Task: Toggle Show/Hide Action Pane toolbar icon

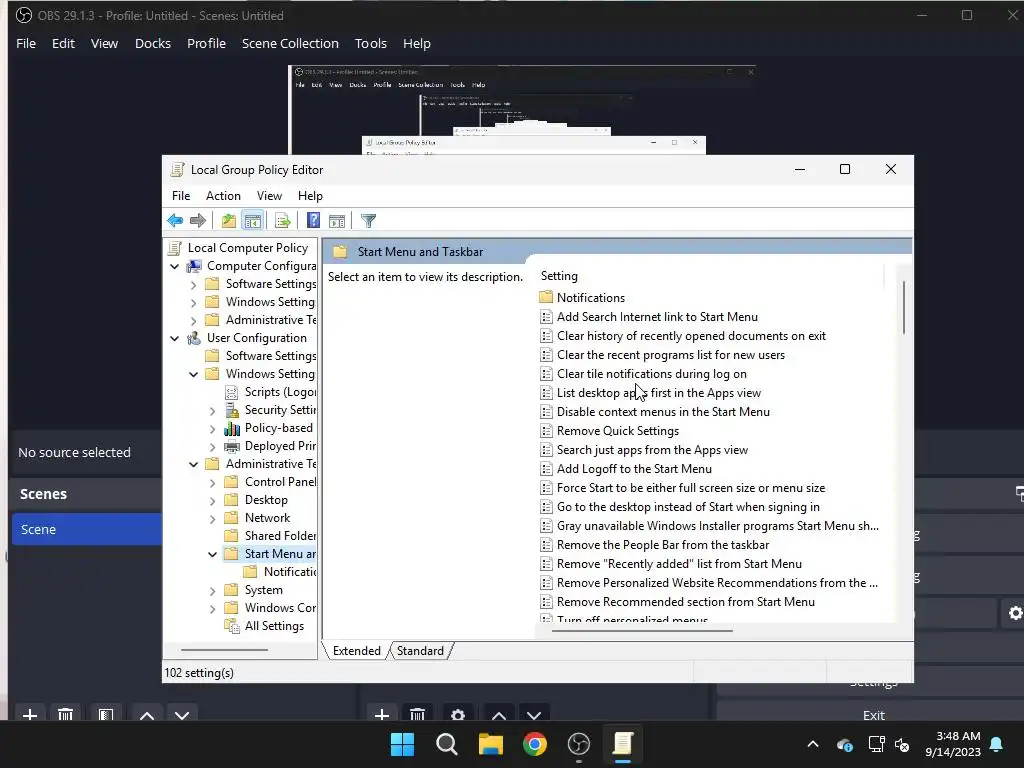Action: click(337, 221)
